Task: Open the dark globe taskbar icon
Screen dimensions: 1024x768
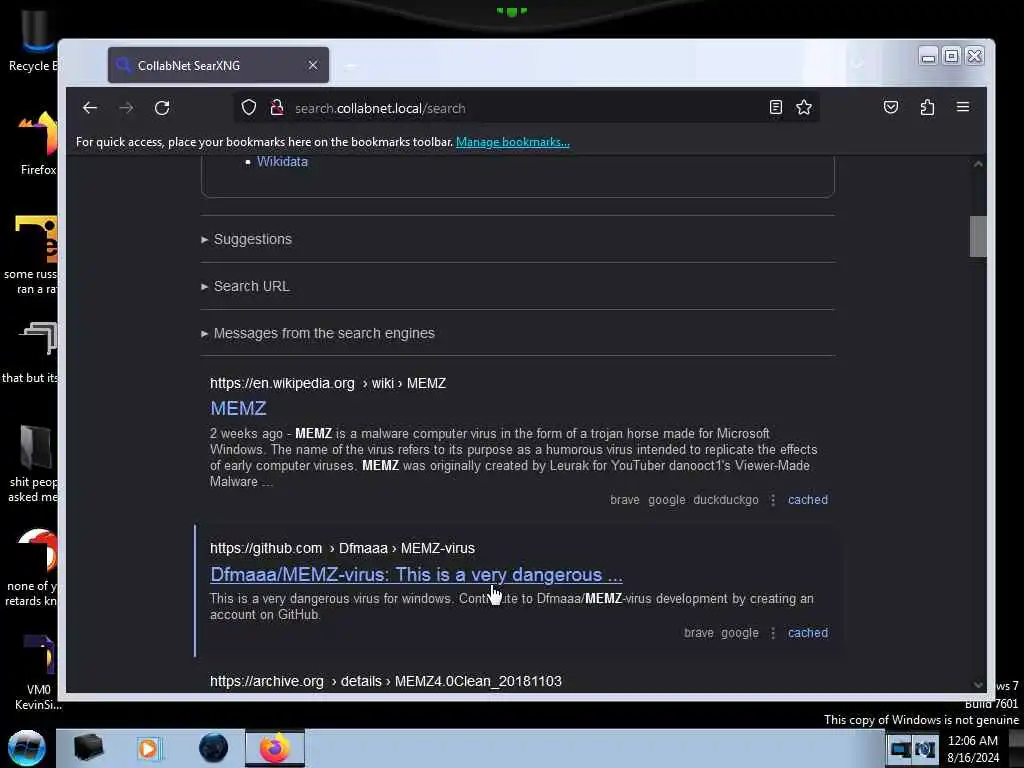Action: click(214, 748)
